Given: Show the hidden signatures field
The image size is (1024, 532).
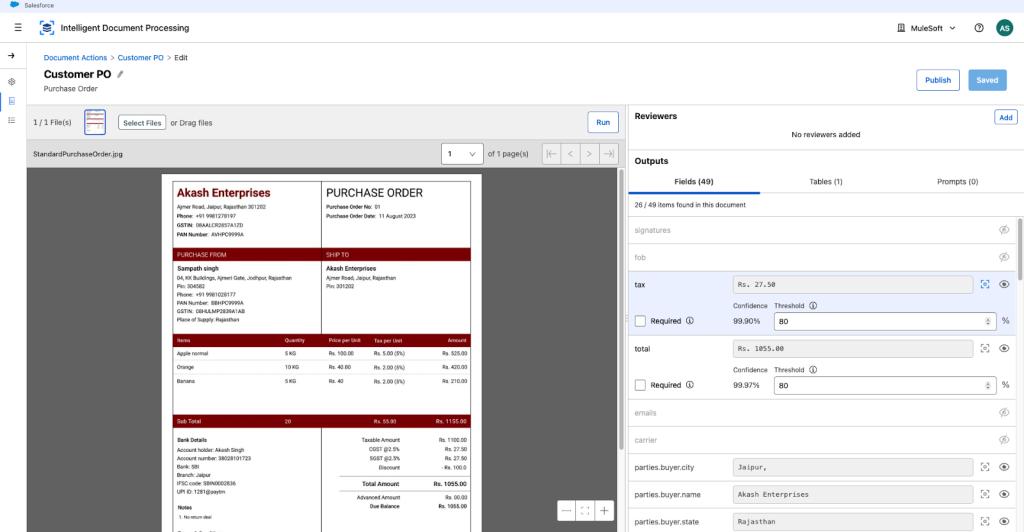Looking at the screenshot, I should coord(1004,230).
